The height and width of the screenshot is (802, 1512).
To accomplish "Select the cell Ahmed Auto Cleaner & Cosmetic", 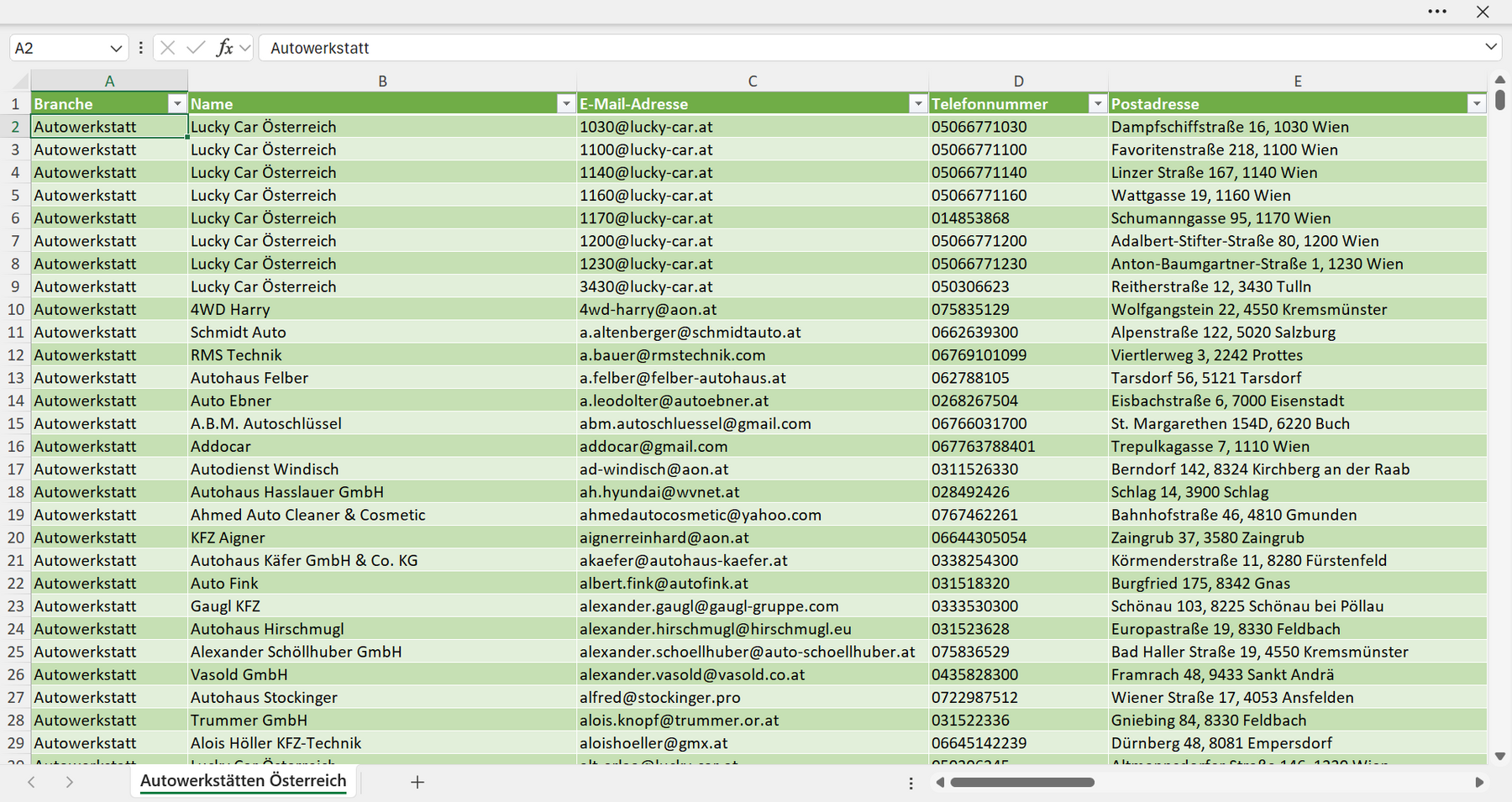I will coord(382,515).
